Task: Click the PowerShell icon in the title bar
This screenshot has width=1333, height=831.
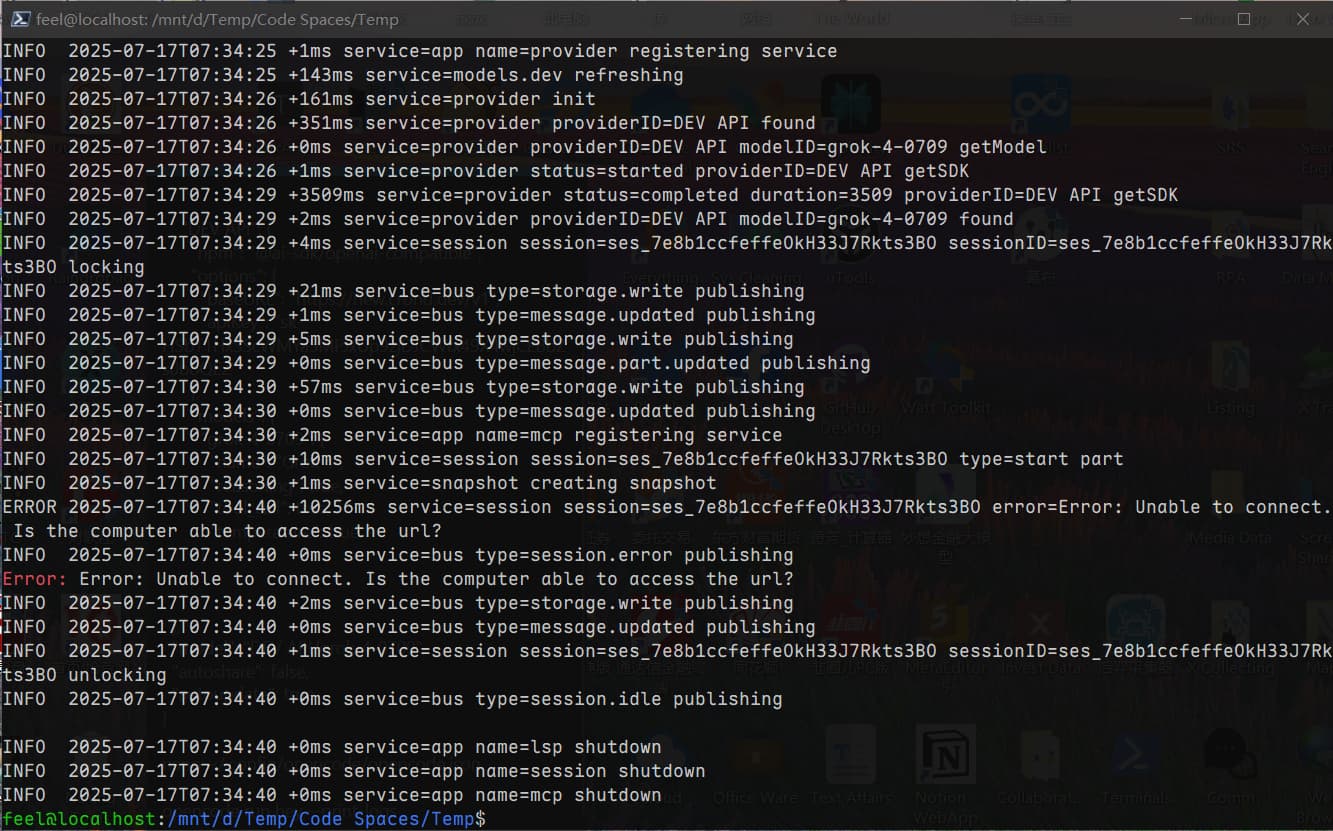Action: tap(19, 19)
